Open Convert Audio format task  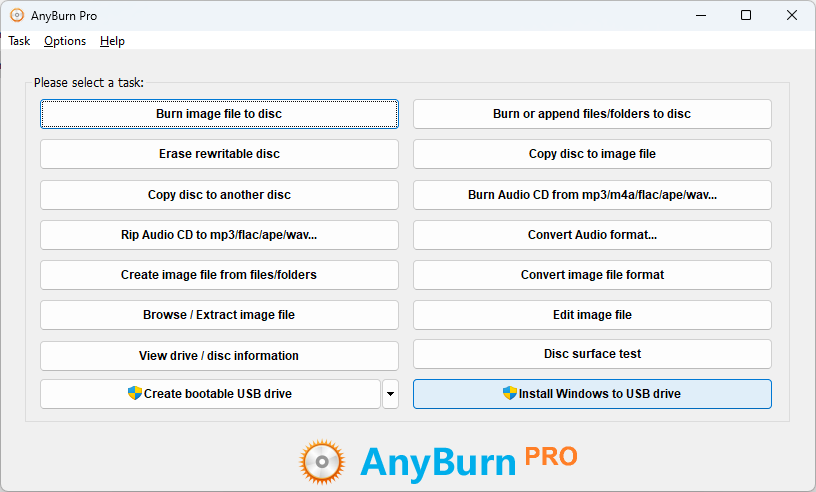pyautogui.click(x=592, y=235)
